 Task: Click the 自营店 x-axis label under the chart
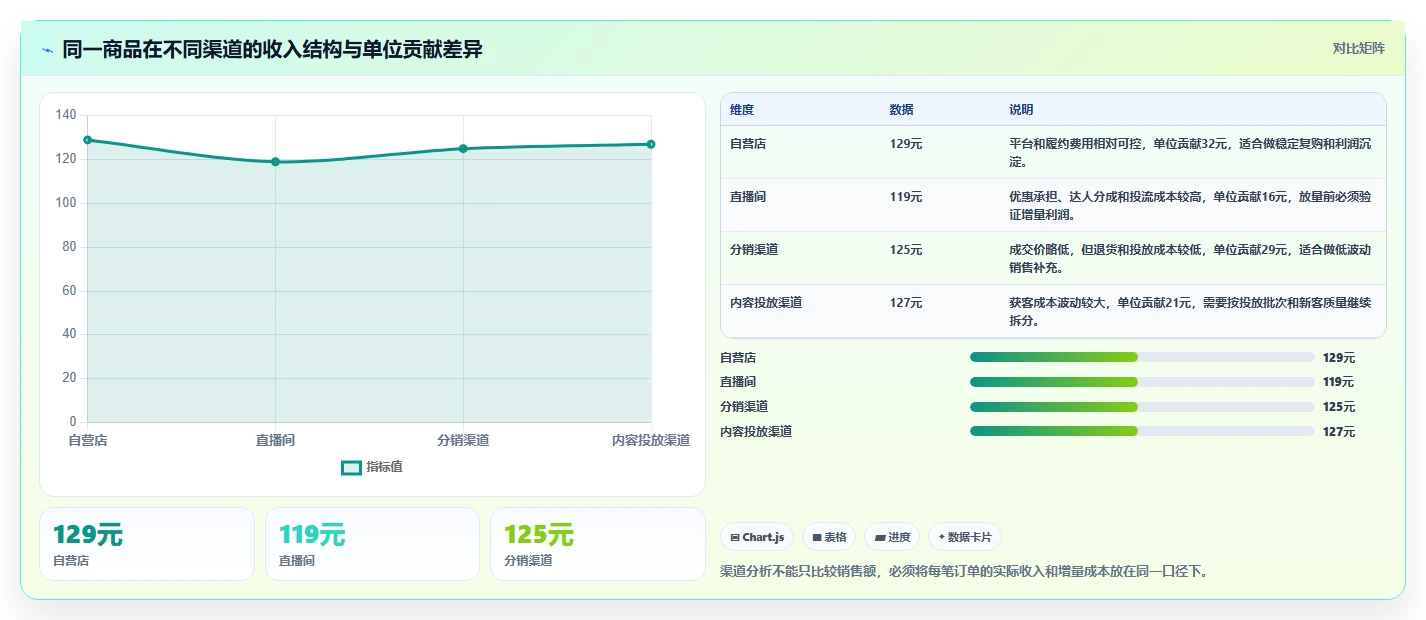88,440
